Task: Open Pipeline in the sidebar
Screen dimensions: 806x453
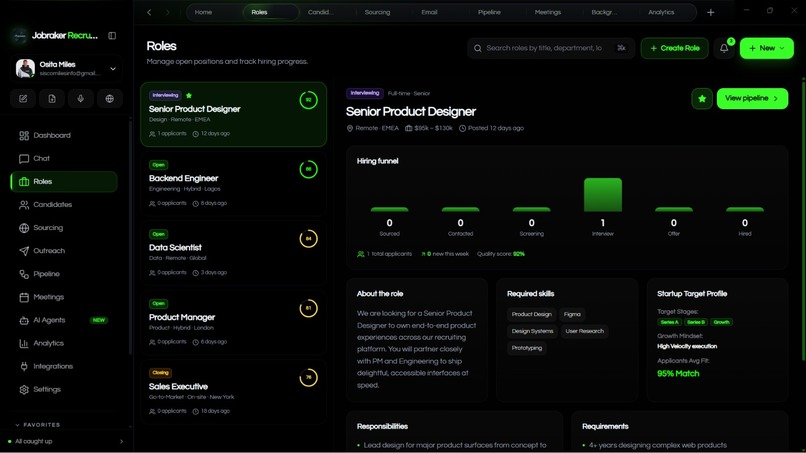Action: point(64,274)
